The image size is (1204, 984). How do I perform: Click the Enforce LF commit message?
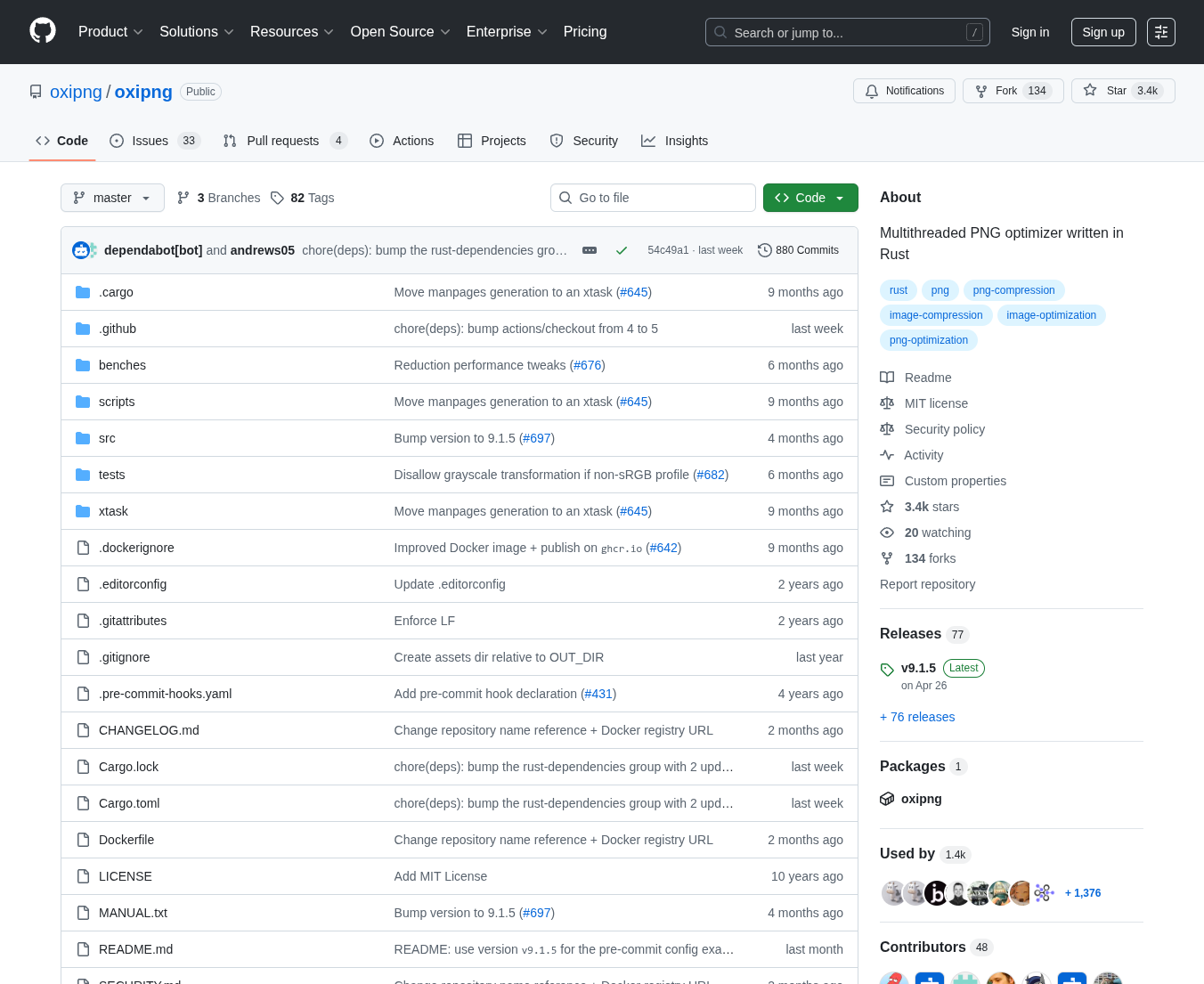pos(425,621)
